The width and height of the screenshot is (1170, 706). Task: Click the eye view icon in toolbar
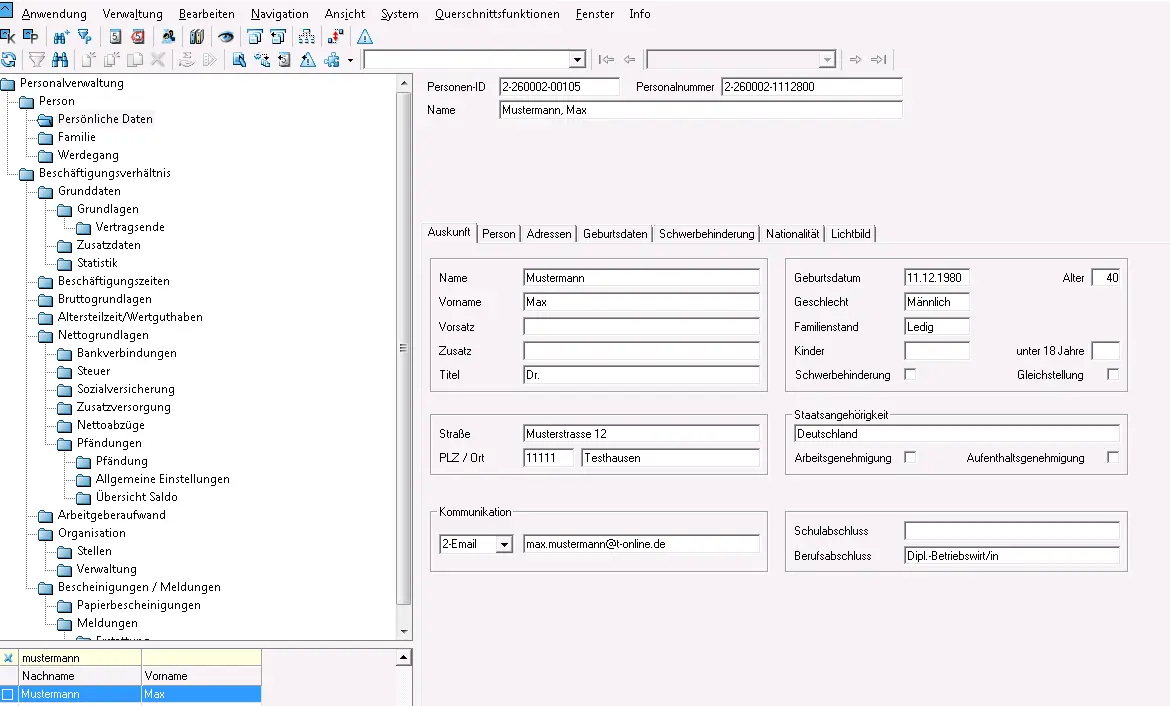coord(226,37)
